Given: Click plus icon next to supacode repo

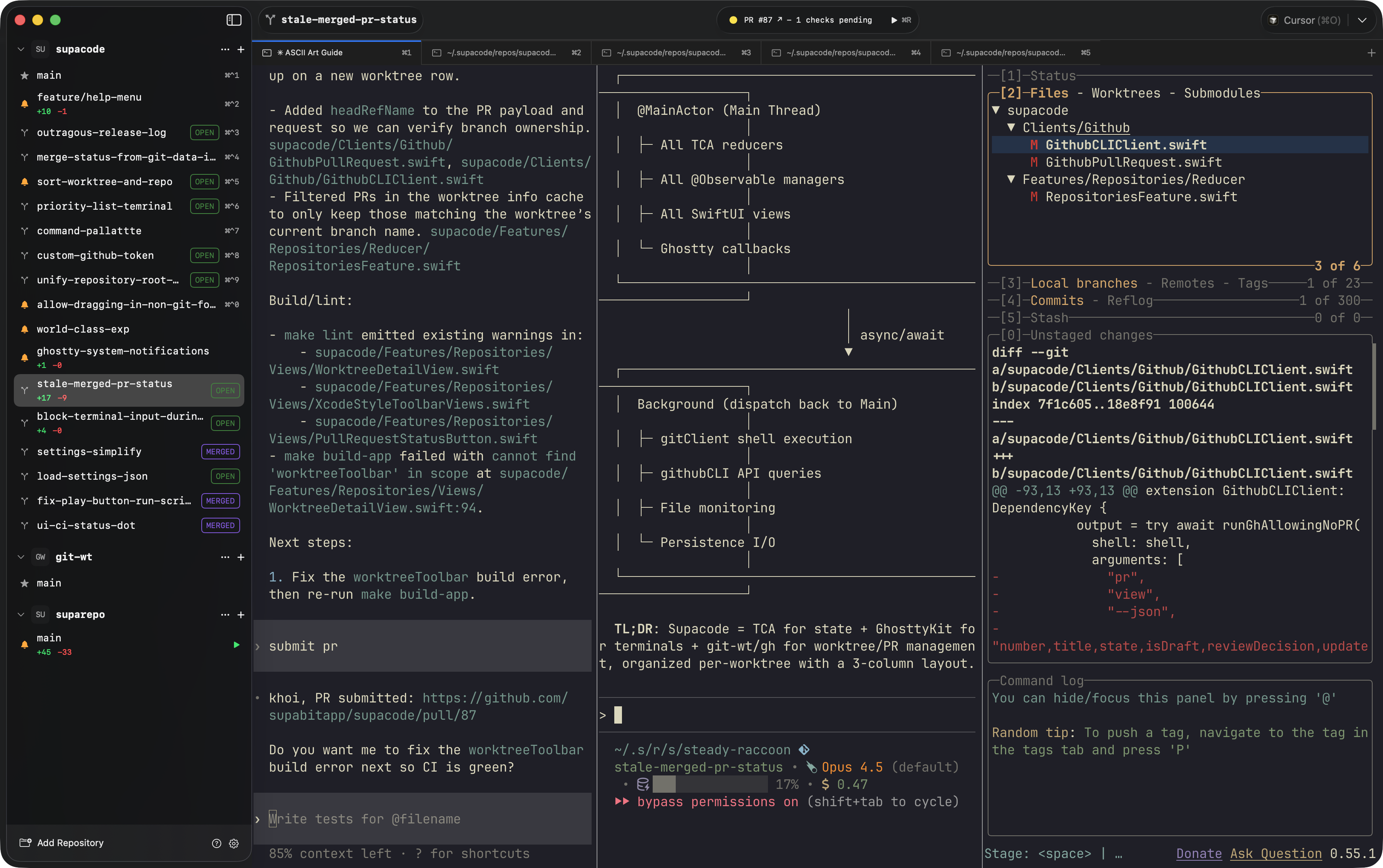Looking at the screenshot, I should point(240,50).
